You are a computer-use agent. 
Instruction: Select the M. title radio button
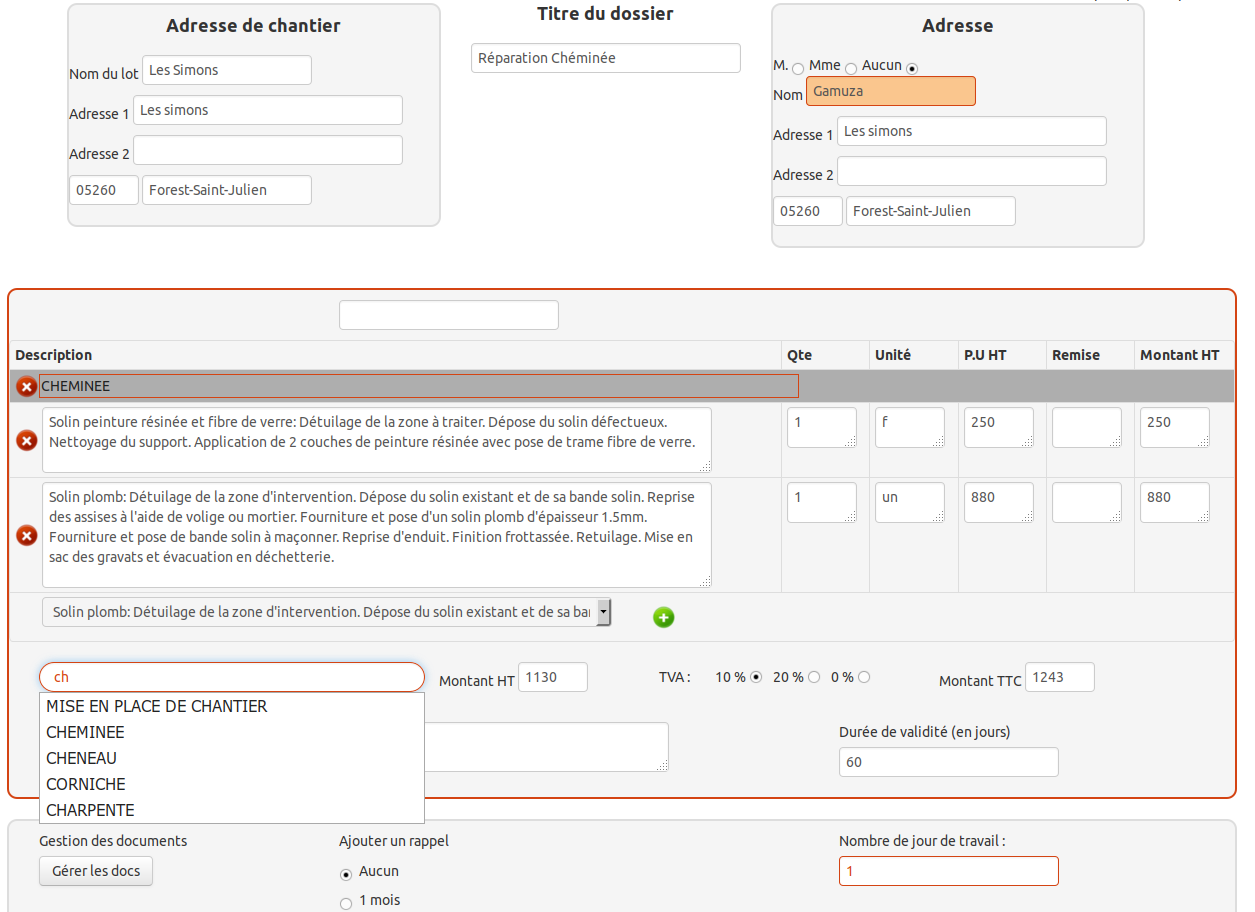pyautogui.click(x=798, y=68)
